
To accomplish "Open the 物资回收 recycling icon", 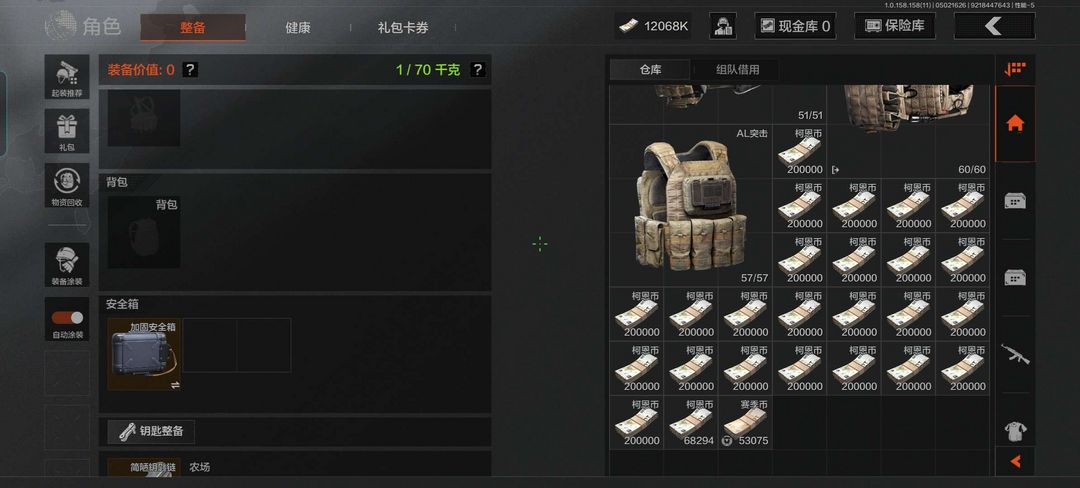I will tap(67, 185).
